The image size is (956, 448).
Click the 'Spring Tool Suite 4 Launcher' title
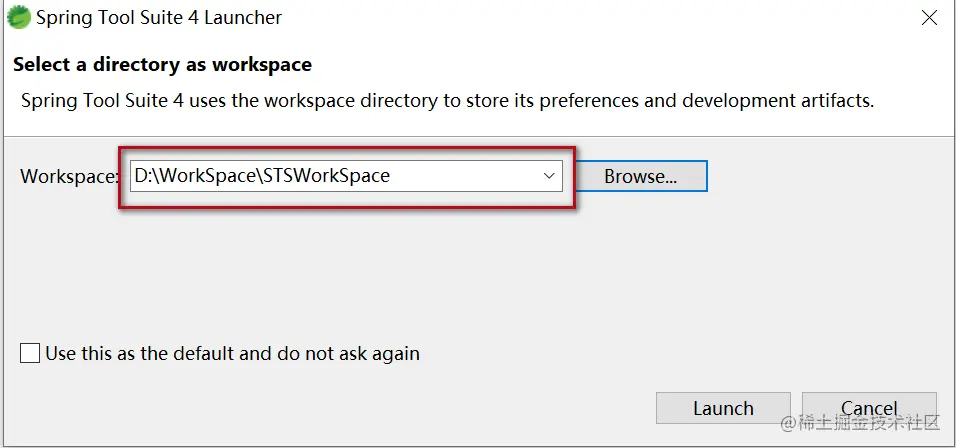pyautogui.click(x=159, y=18)
